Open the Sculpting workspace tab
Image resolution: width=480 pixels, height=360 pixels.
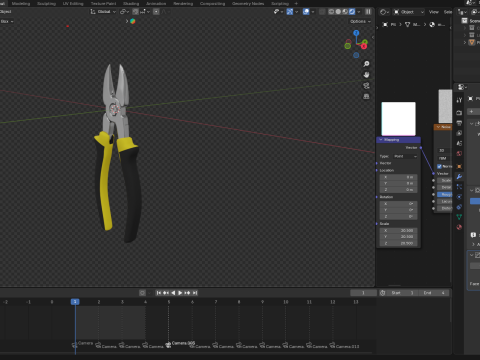coord(46,4)
